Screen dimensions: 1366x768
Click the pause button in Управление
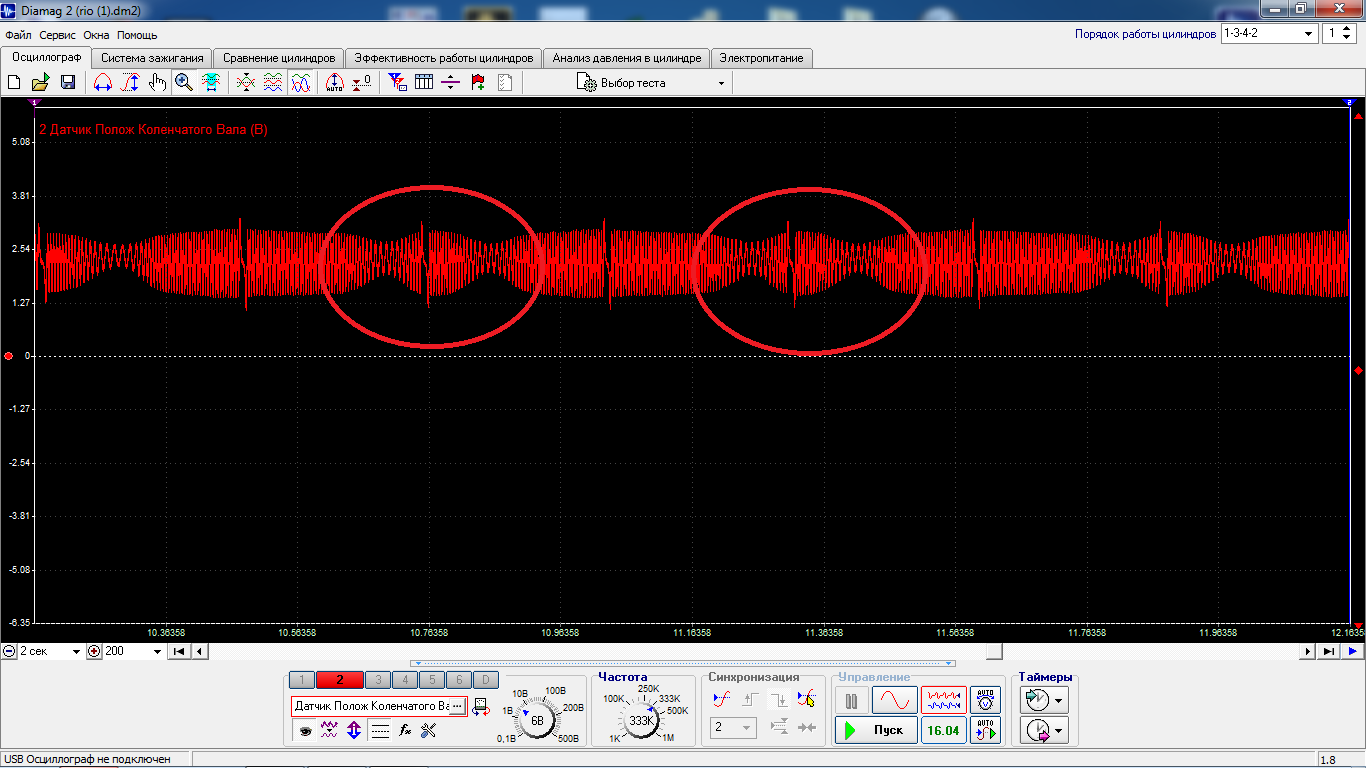click(851, 700)
